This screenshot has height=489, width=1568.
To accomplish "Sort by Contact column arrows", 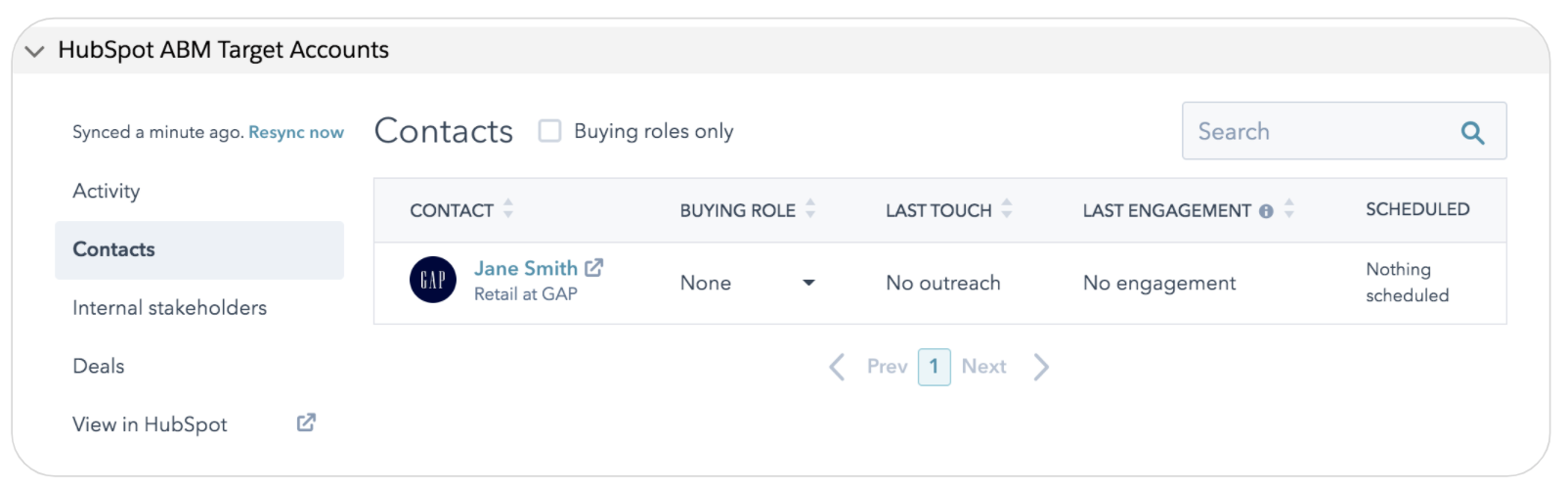I will click(x=508, y=208).
